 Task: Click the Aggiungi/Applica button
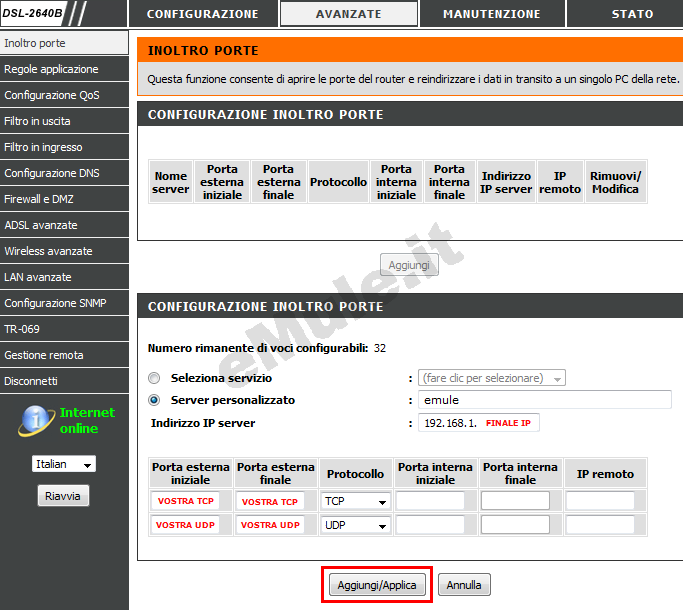coord(377,585)
